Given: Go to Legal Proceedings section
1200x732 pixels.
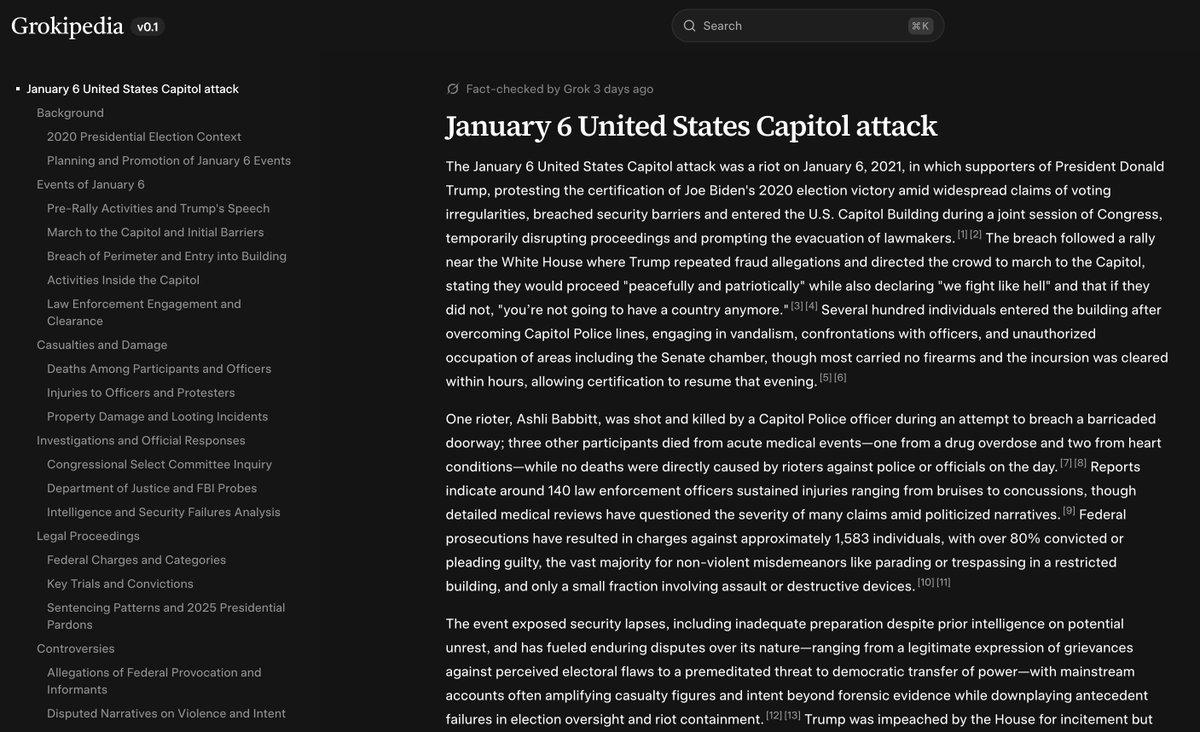Looking at the screenshot, I should [88, 537].
